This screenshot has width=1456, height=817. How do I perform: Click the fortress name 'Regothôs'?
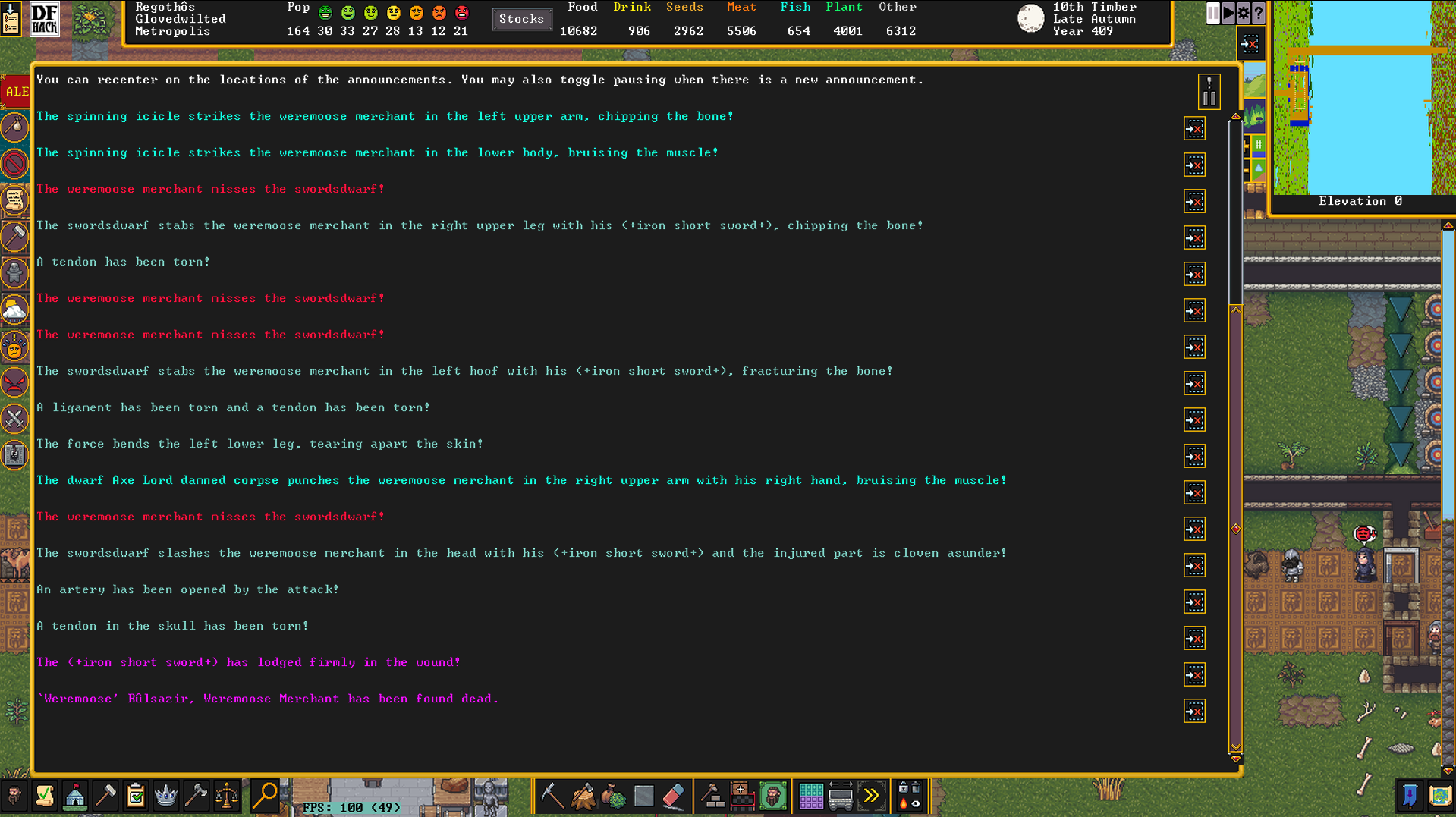tap(165, 7)
